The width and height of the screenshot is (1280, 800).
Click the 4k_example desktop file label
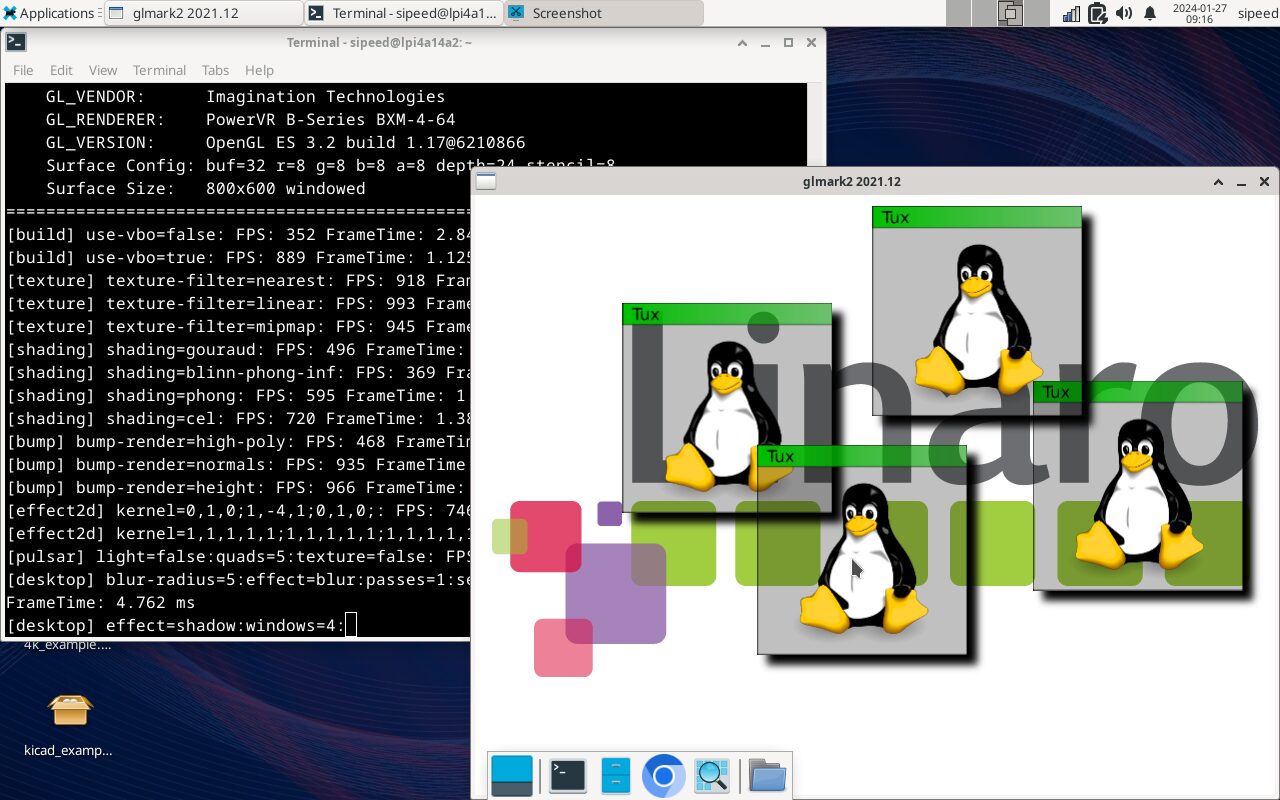click(67, 645)
